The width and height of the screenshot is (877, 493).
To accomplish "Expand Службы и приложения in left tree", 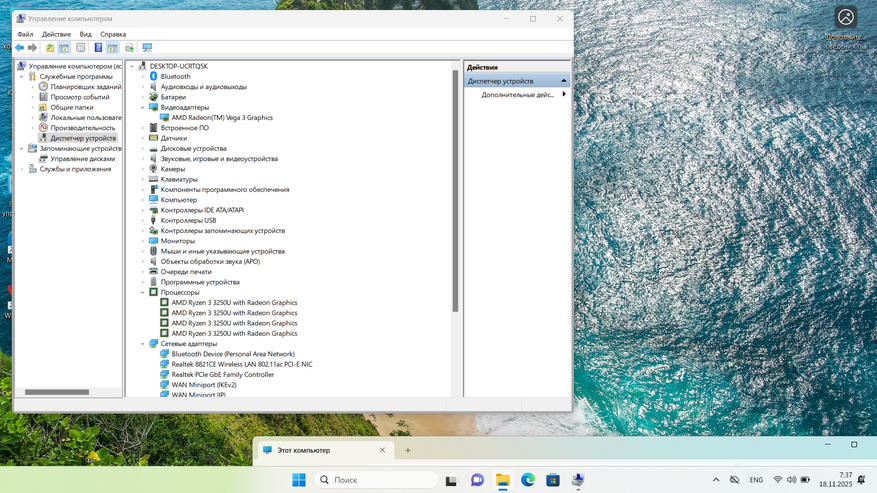I will (22, 169).
